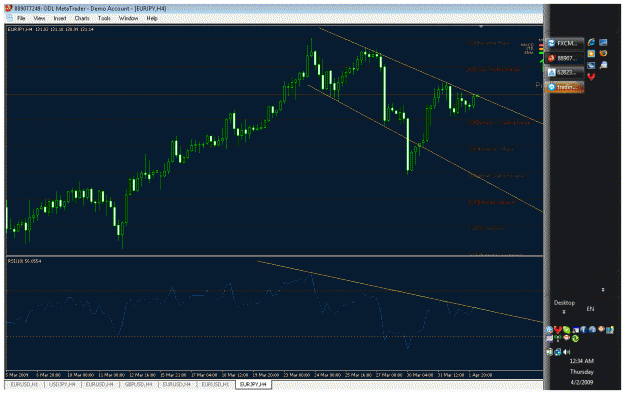Open the File menu
Screen dimensions: 625x394
click(x=21, y=18)
